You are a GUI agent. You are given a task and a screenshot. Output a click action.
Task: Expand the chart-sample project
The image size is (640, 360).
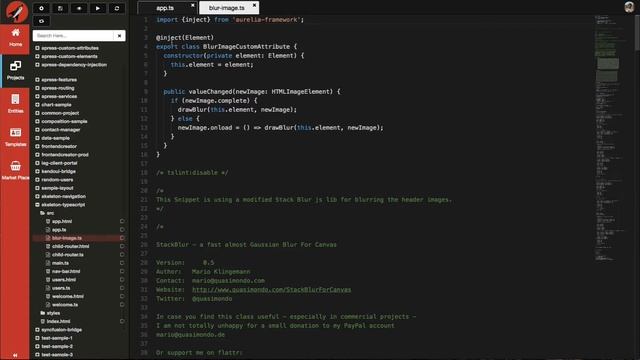(37, 105)
